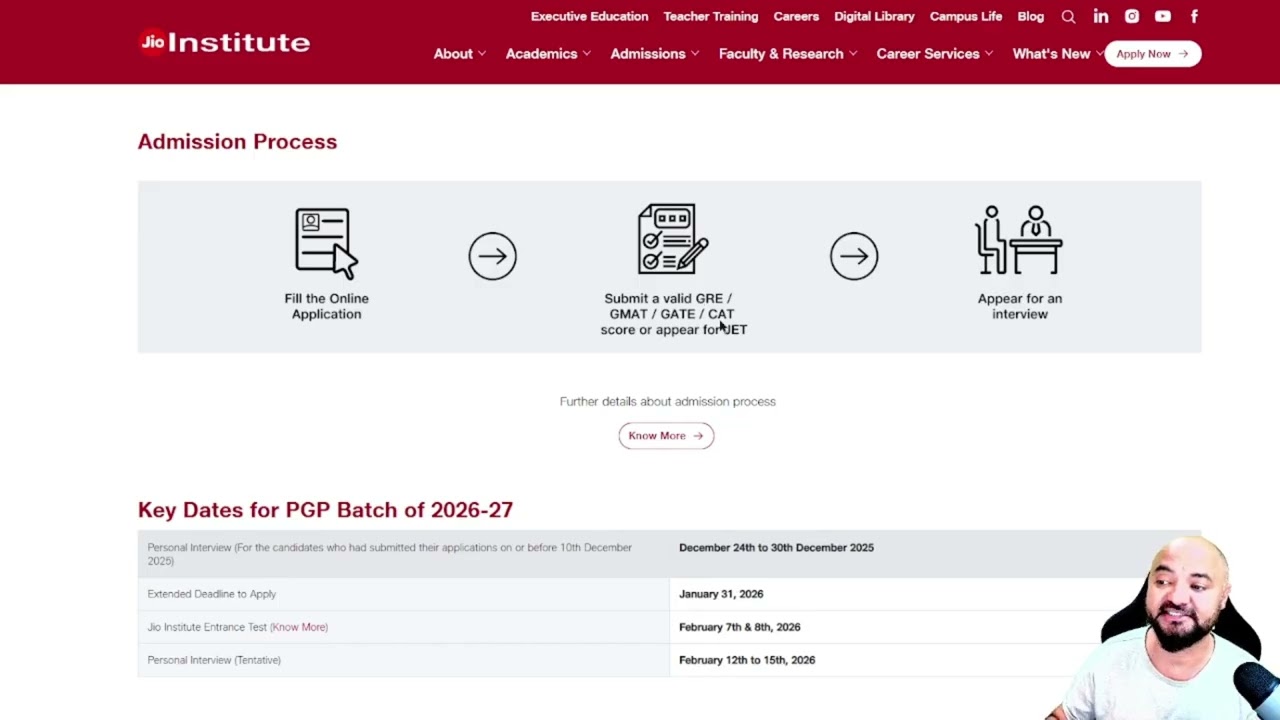Image resolution: width=1280 pixels, height=720 pixels.
Task: Click 'Fill the Online Application' step text
Action: tap(327, 306)
